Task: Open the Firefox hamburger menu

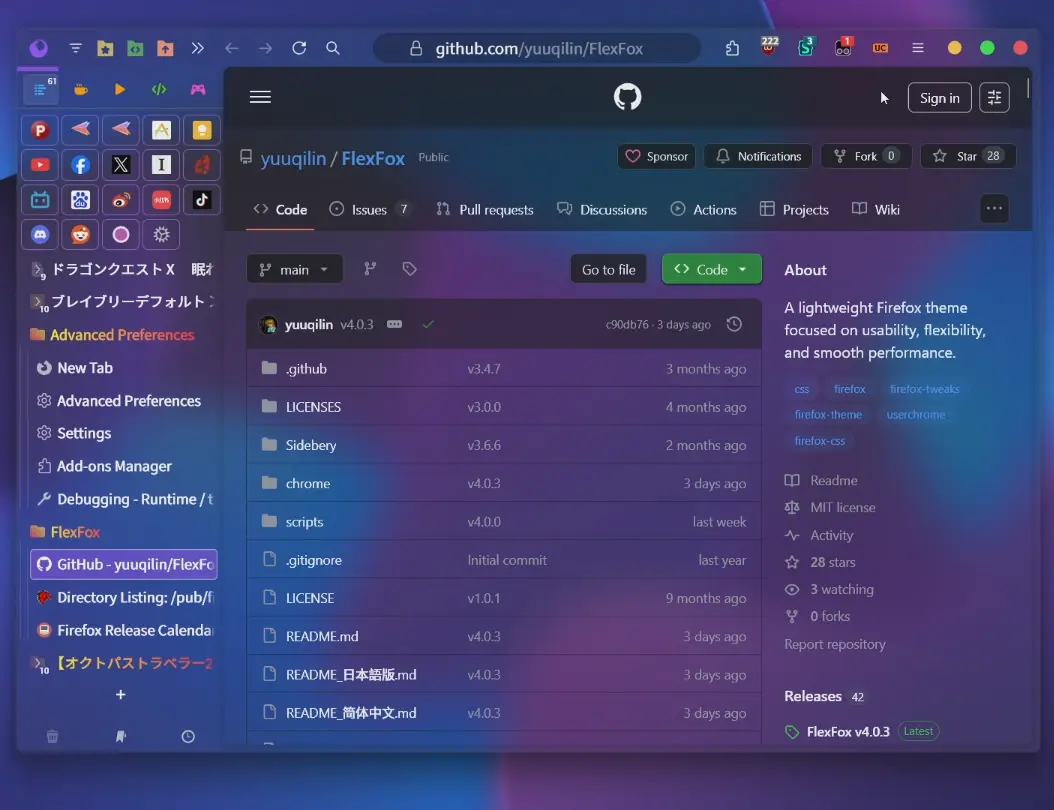Action: point(918,47)
